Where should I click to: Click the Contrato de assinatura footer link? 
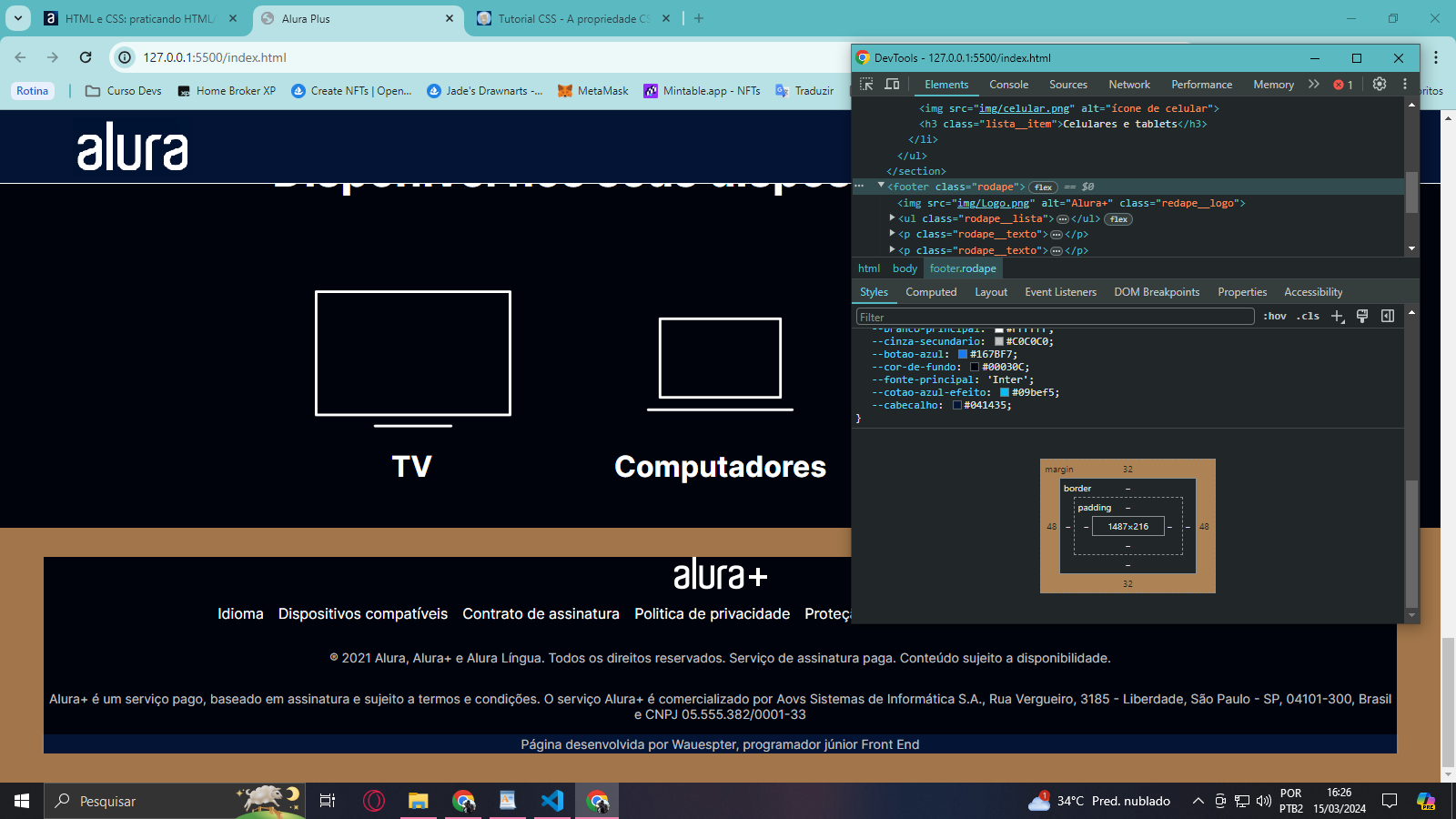click(x=541, y=614)
